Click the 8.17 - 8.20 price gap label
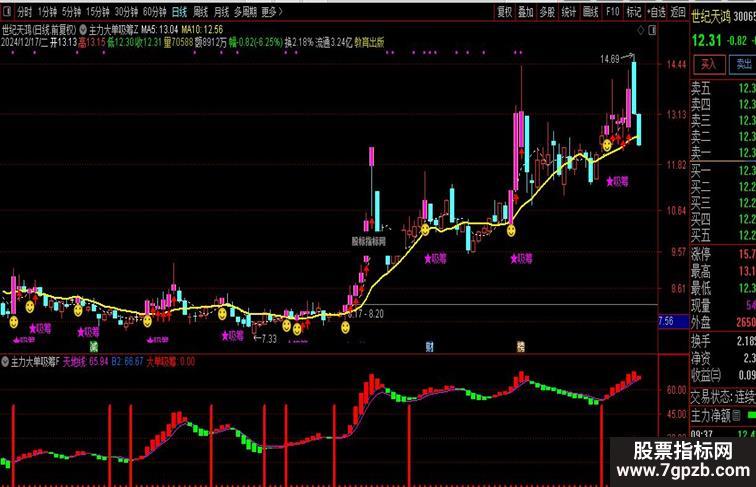 (x=365, y=314)
